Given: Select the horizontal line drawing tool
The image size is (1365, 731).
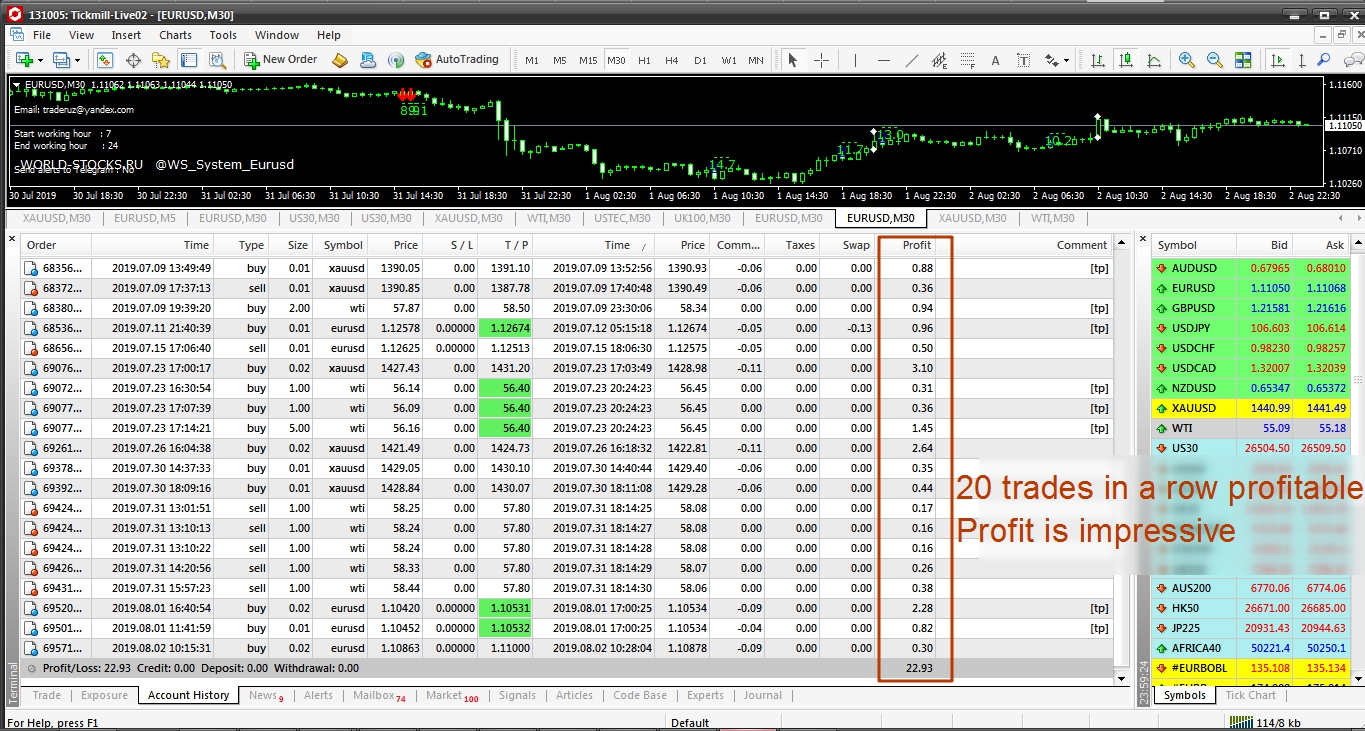Looking at the screenshot, I should (884, 60).
